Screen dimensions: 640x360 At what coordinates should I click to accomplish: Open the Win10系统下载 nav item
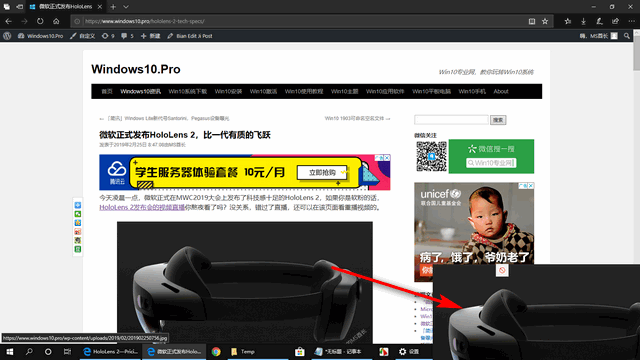(x=188, y=91)
